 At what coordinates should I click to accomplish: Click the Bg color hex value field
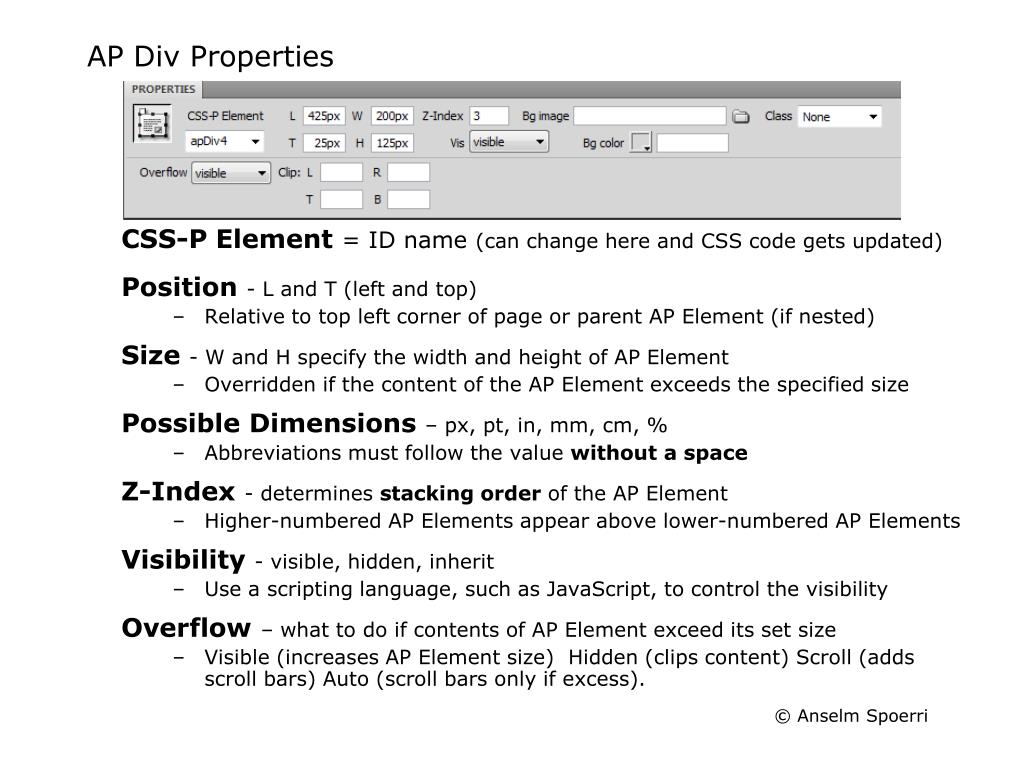692,143
